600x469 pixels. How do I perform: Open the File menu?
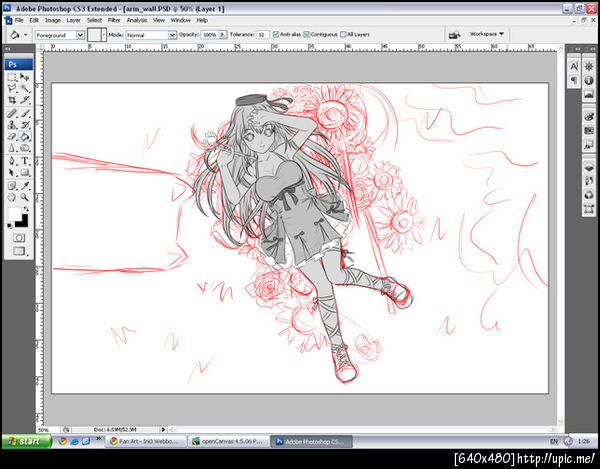[19, 20]
